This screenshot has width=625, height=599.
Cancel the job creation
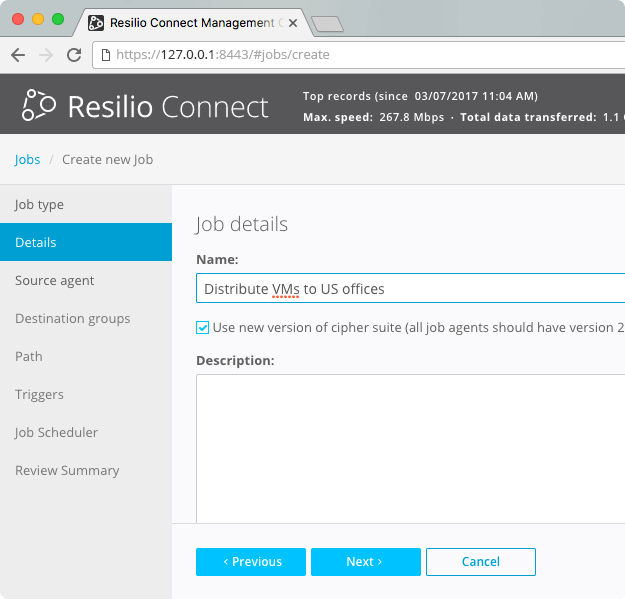[x=481, y=562]
